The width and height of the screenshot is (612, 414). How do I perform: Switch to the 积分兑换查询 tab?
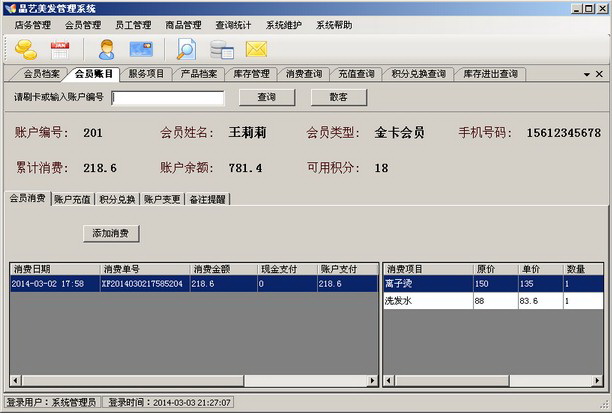click(418, 74)
